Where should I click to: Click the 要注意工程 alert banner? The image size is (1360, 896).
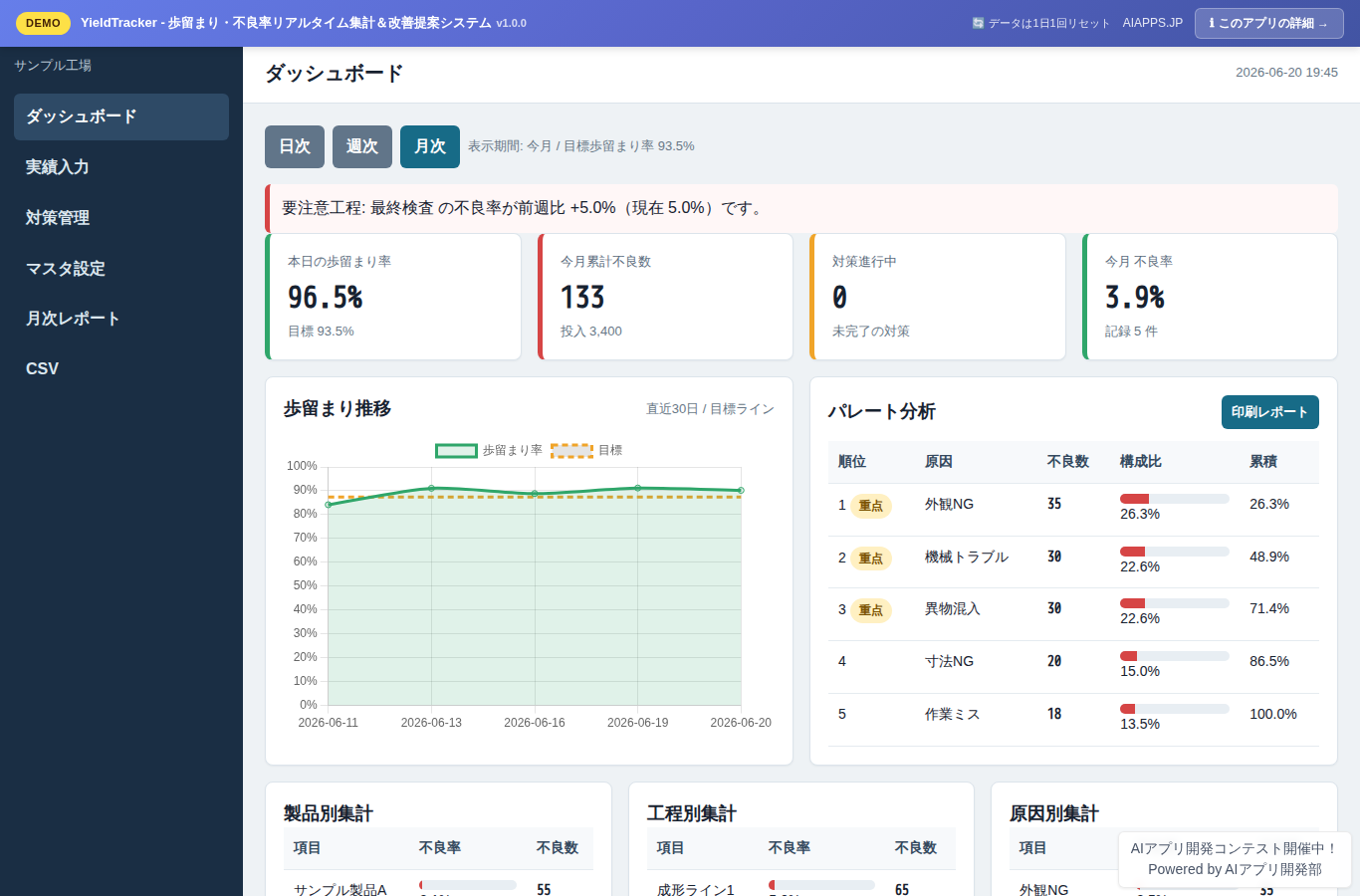coord(801,208)
